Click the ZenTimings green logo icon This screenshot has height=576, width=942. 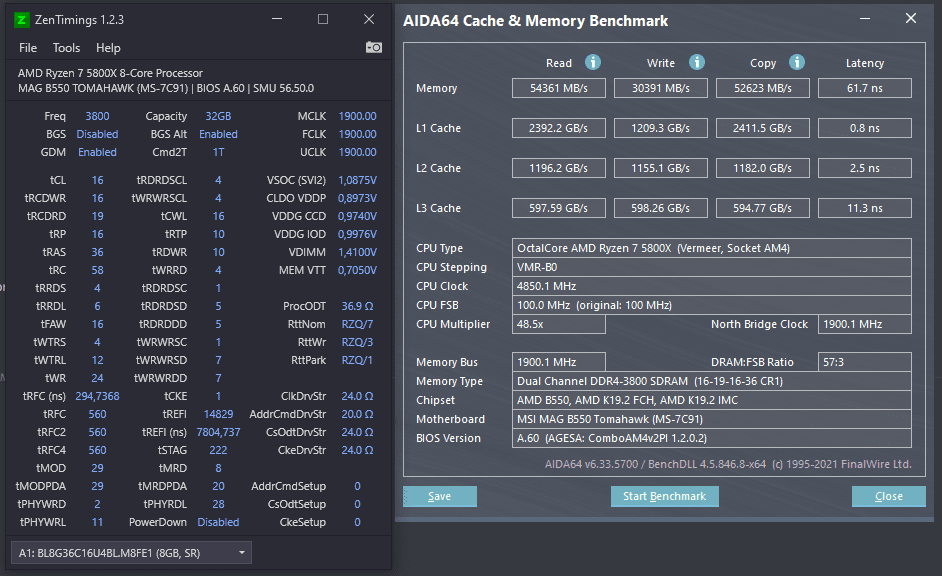[21, 20]
